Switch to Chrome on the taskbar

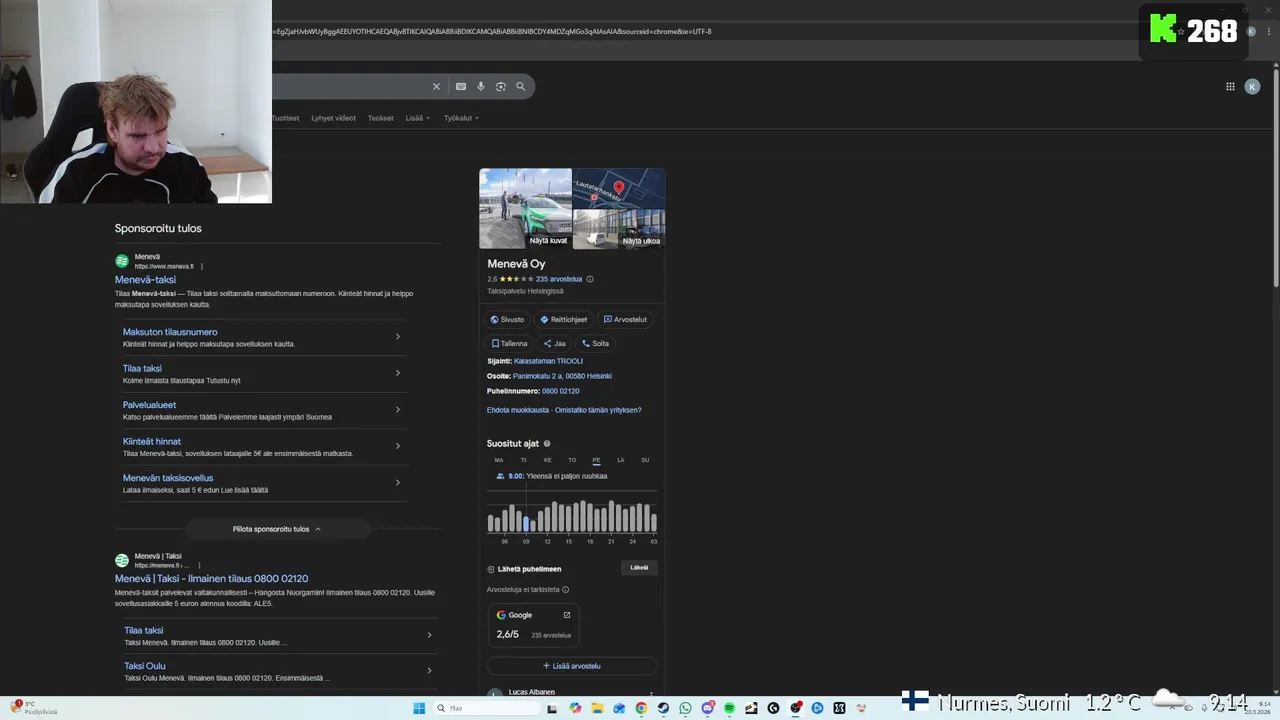(x=641, y=708)
